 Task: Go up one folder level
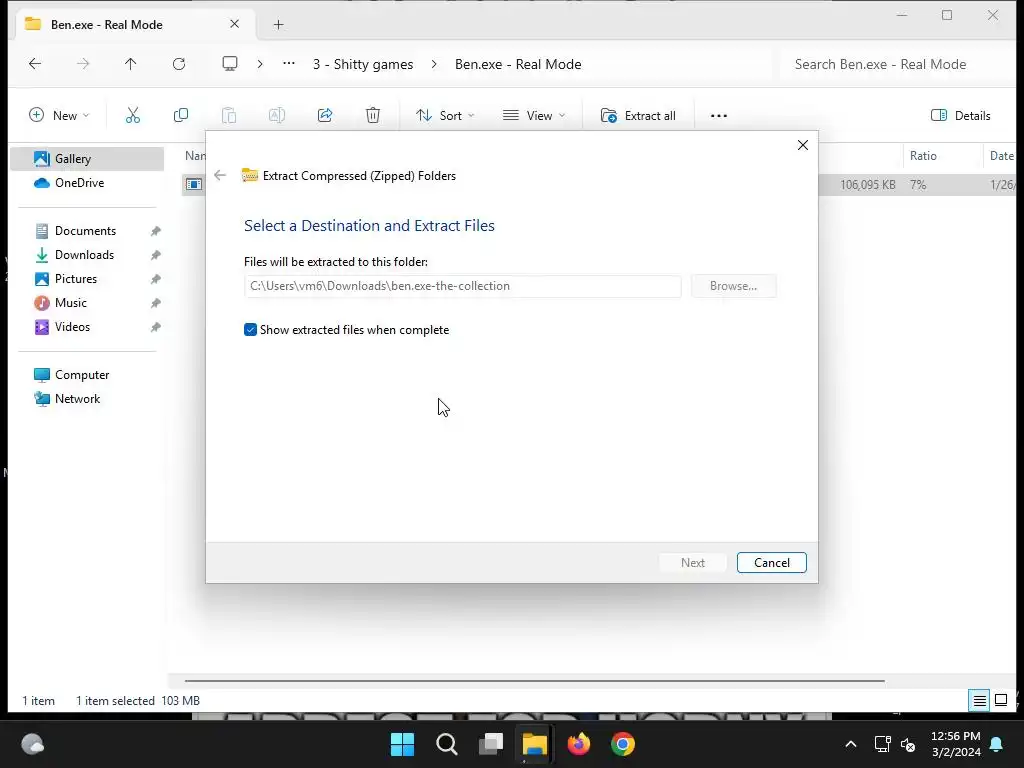coord(131,64)
